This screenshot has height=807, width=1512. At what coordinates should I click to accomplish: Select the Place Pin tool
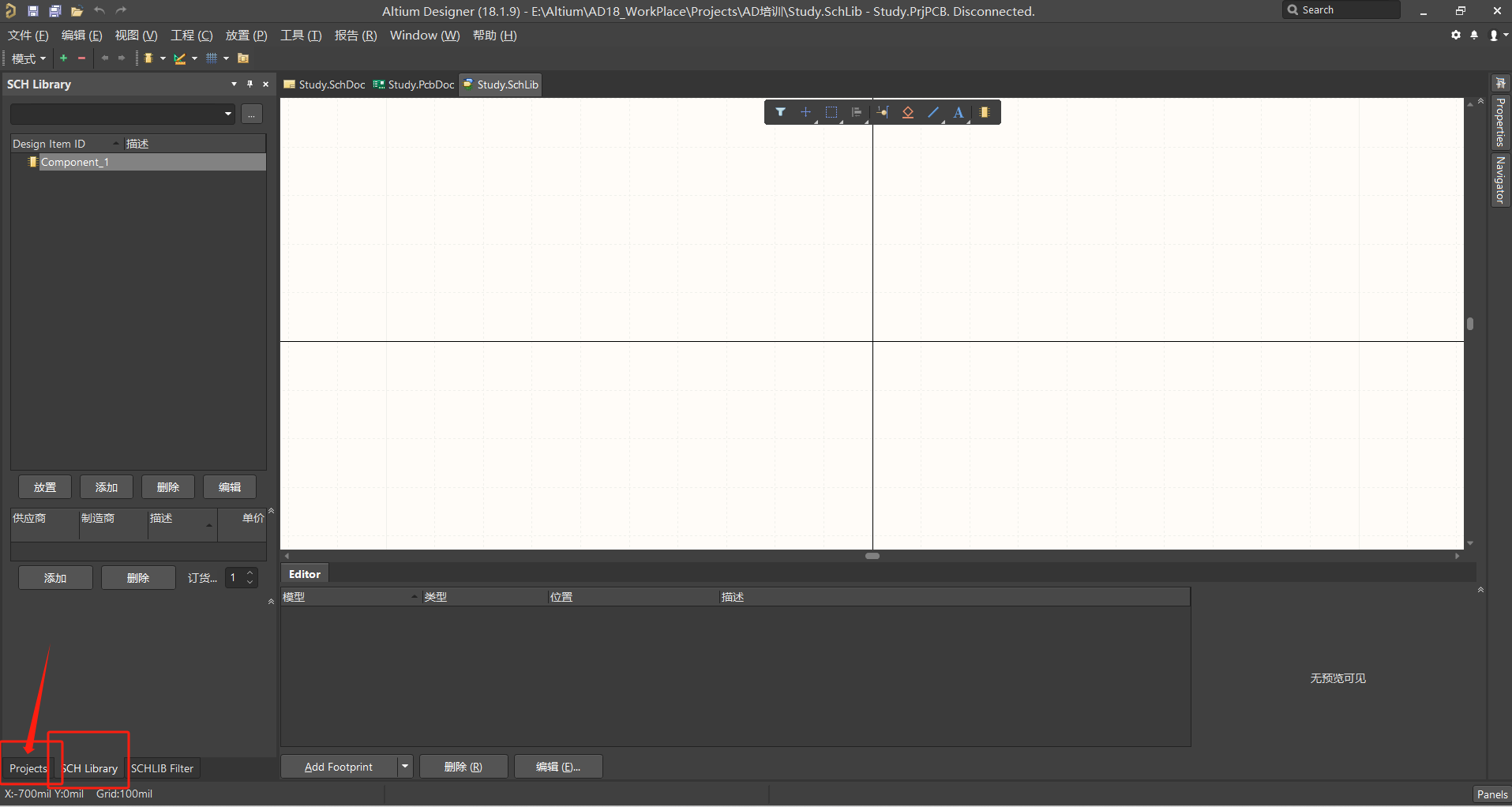(882, 112)
